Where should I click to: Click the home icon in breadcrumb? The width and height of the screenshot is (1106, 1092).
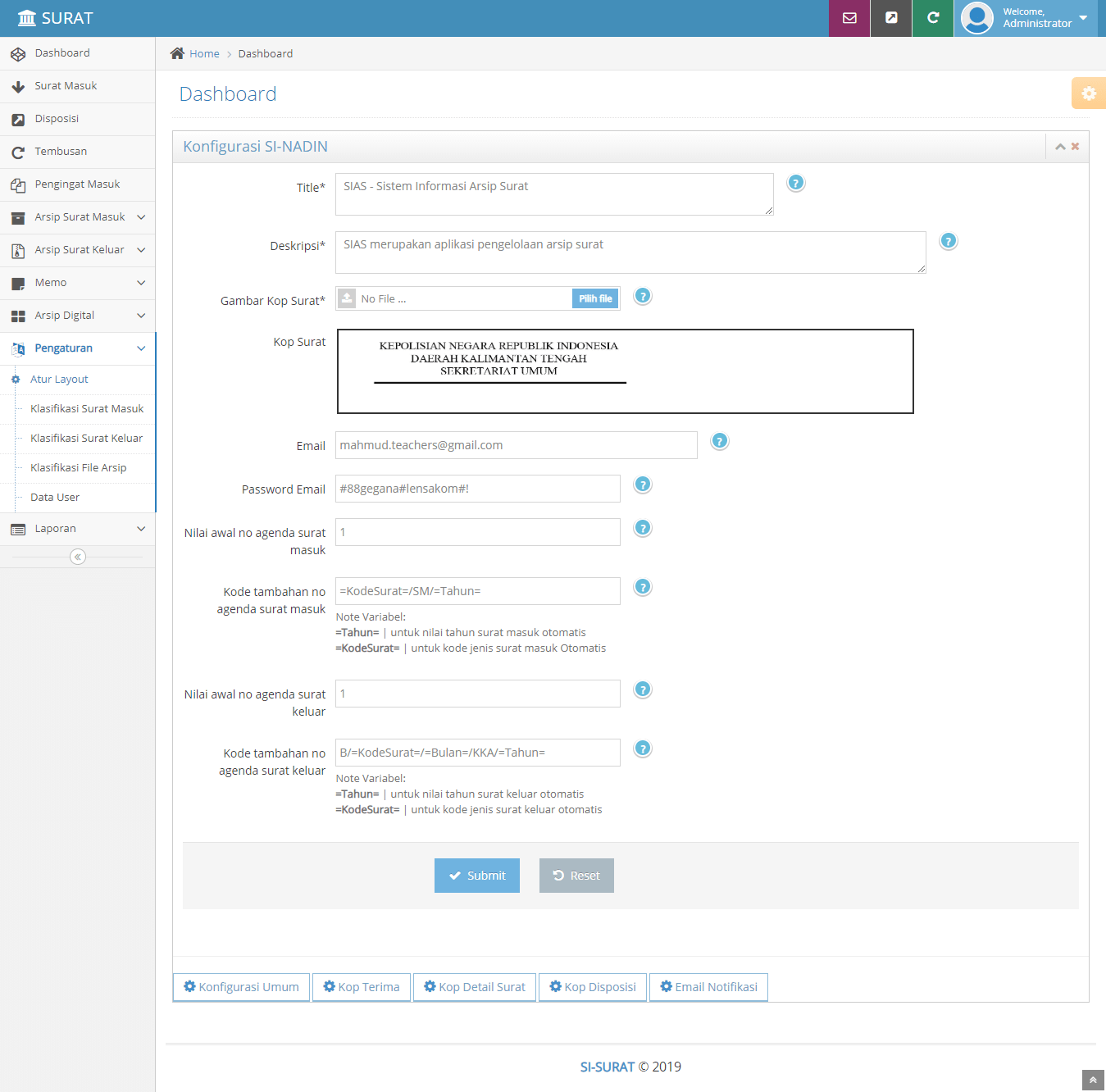[177, 53]
